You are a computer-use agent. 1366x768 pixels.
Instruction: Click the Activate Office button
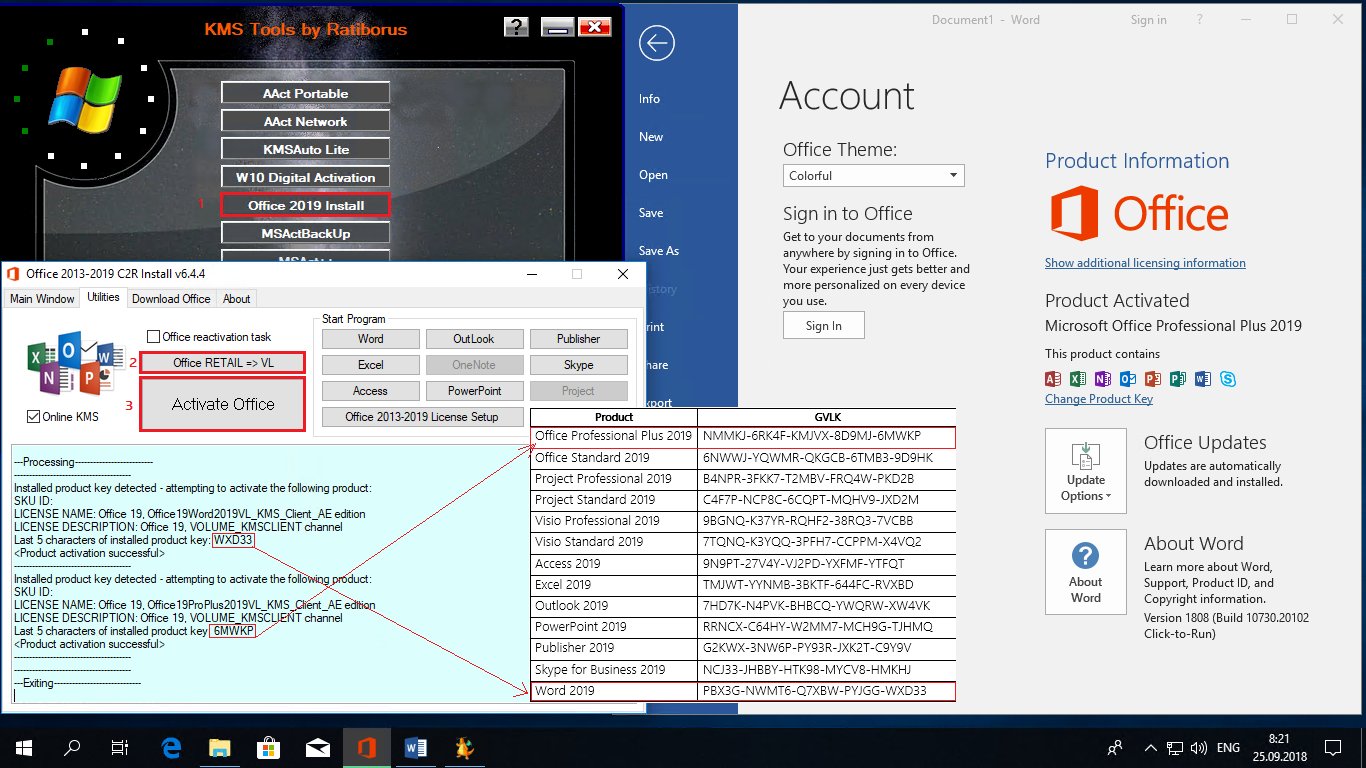point(223,404)
